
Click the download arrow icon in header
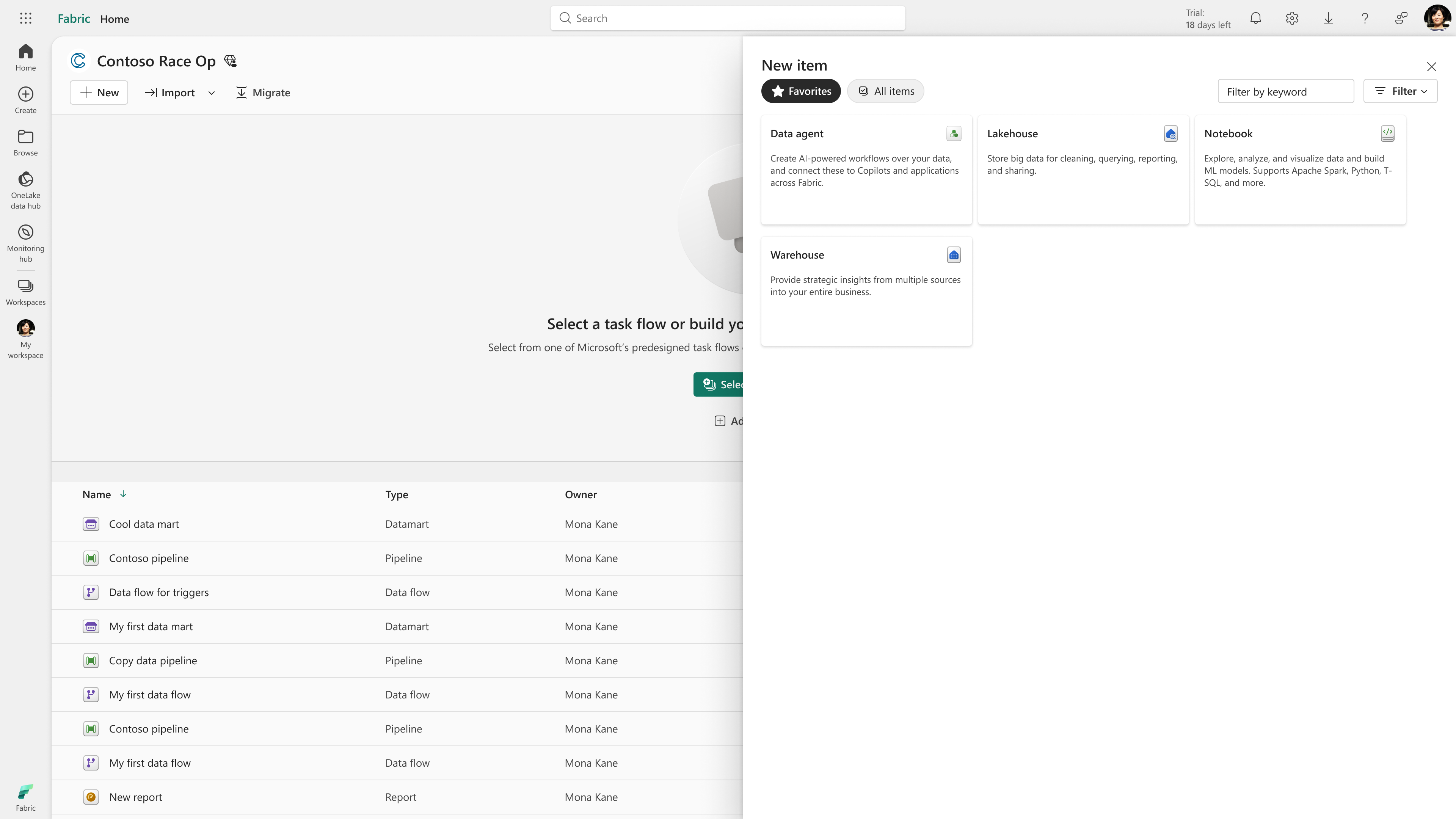pyautogui.click(x=1328, y=18)
